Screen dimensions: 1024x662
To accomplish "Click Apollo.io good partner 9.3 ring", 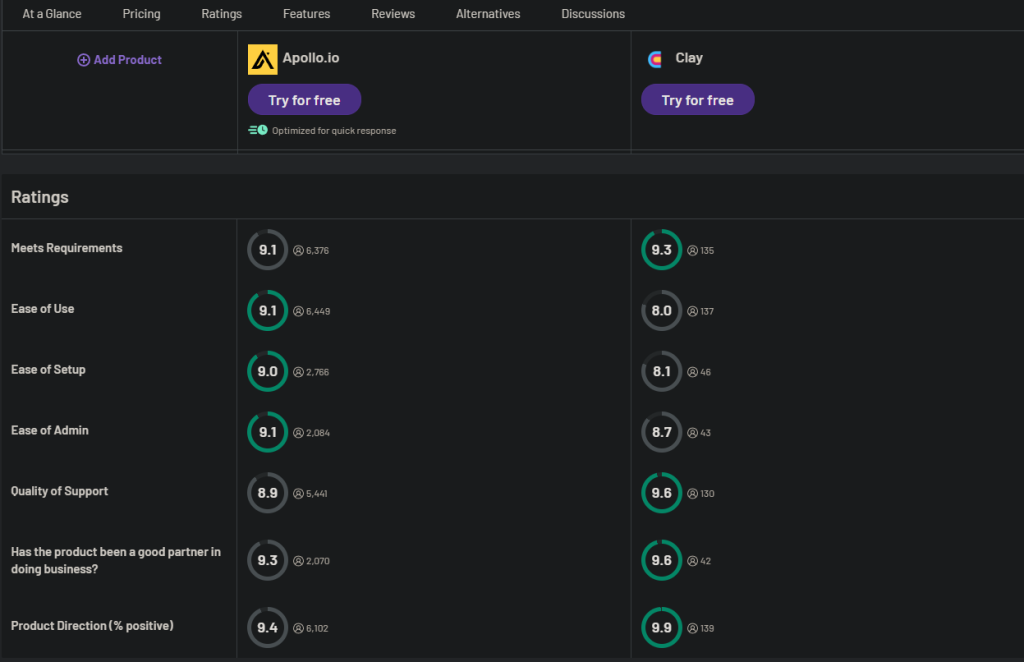I will [268, 560].
